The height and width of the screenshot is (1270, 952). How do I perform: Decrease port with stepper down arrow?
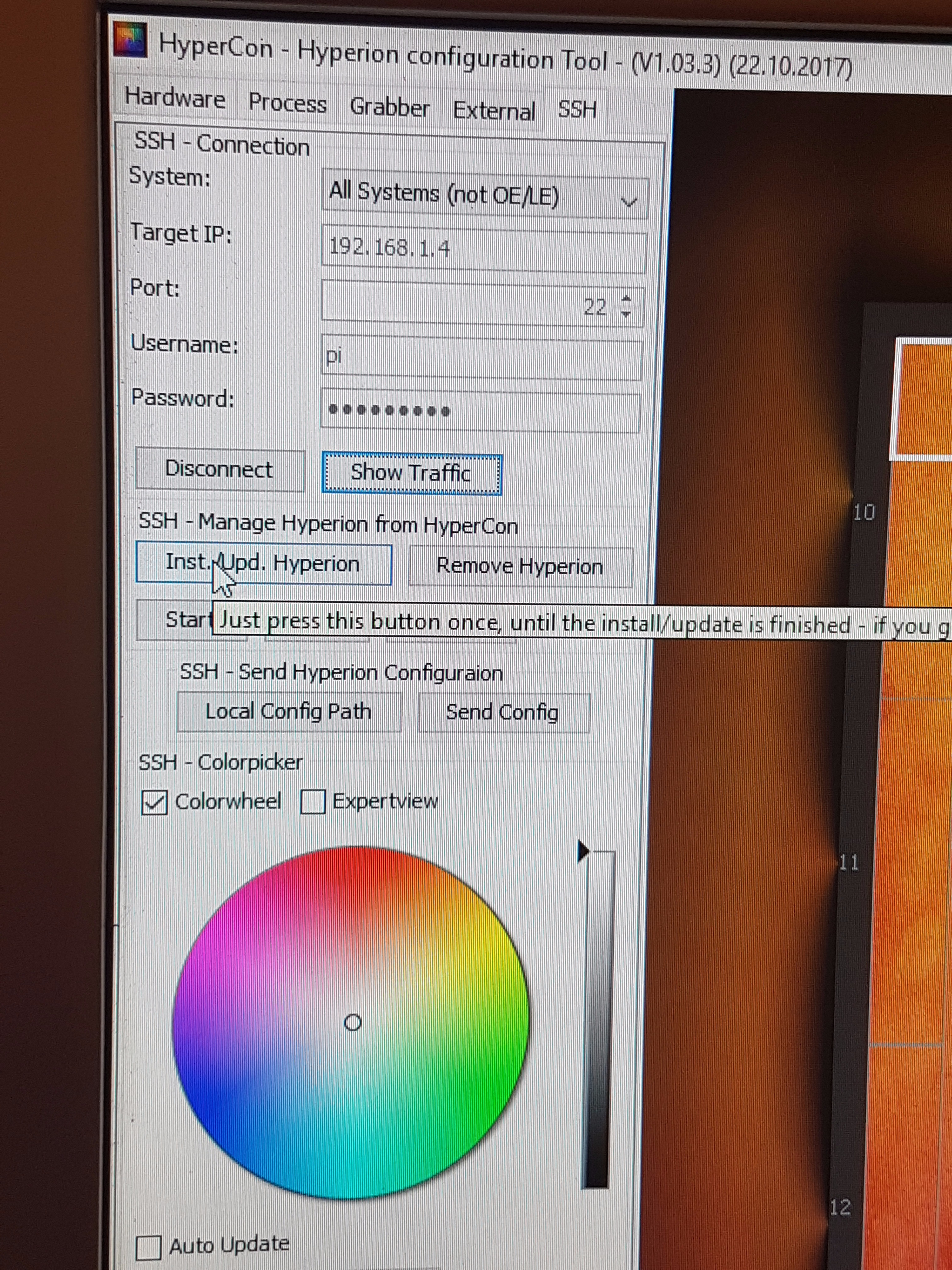coord(626,313)
